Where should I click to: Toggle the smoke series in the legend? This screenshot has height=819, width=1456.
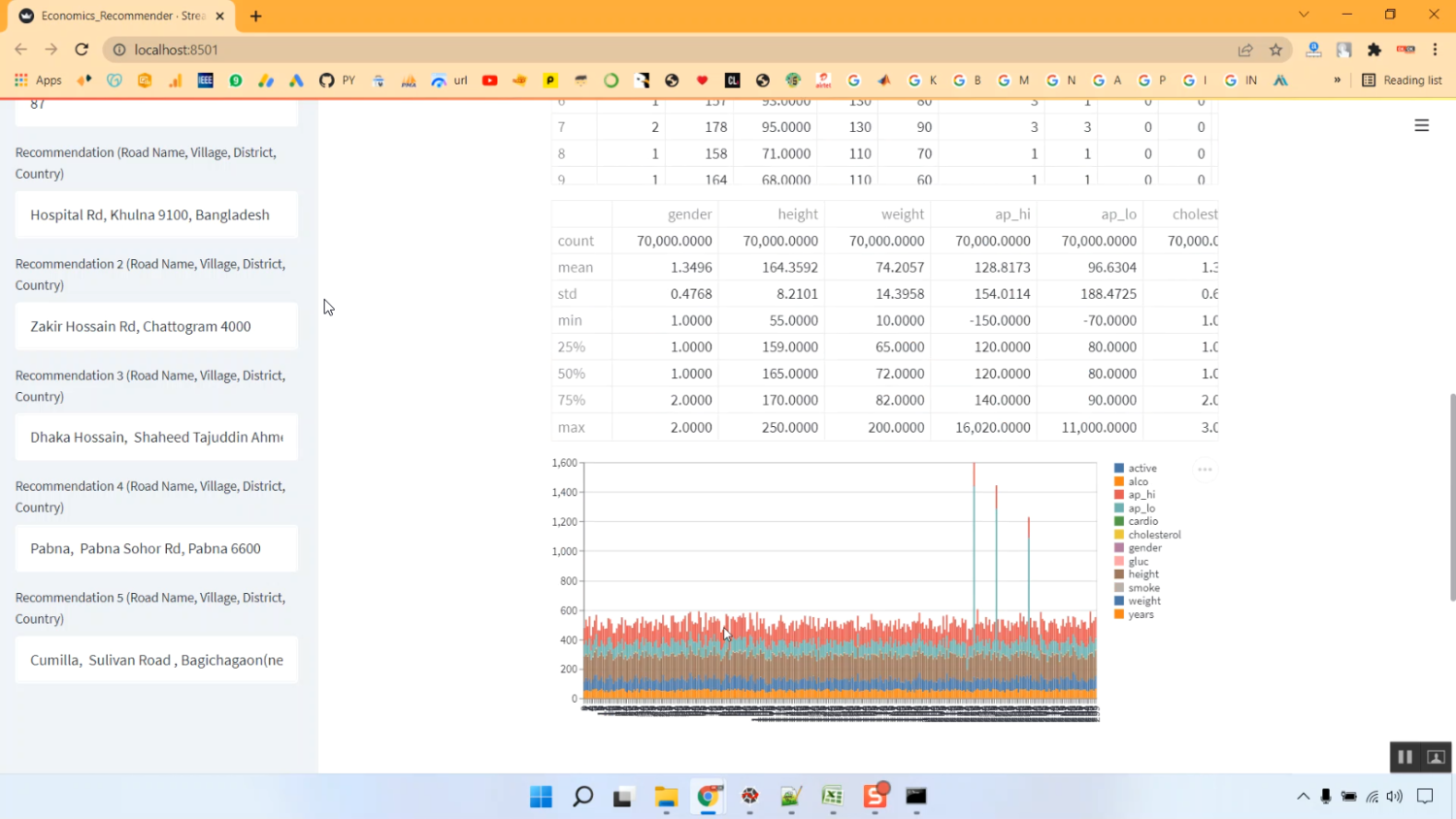tap(1141, 587)
